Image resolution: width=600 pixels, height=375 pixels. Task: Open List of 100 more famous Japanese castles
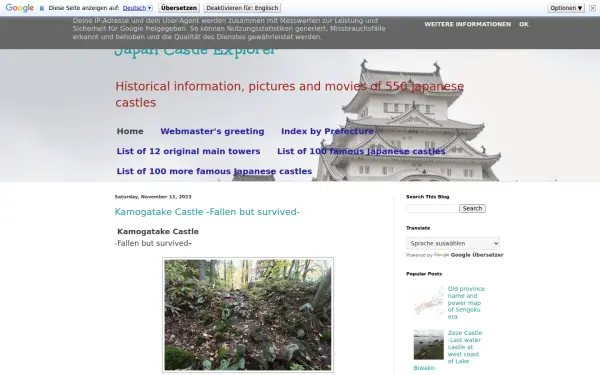point(214,171)
